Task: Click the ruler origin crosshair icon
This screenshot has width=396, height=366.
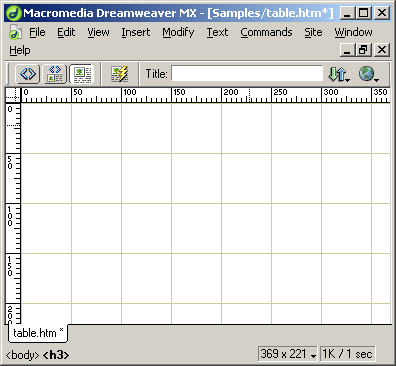Action: 13,95
